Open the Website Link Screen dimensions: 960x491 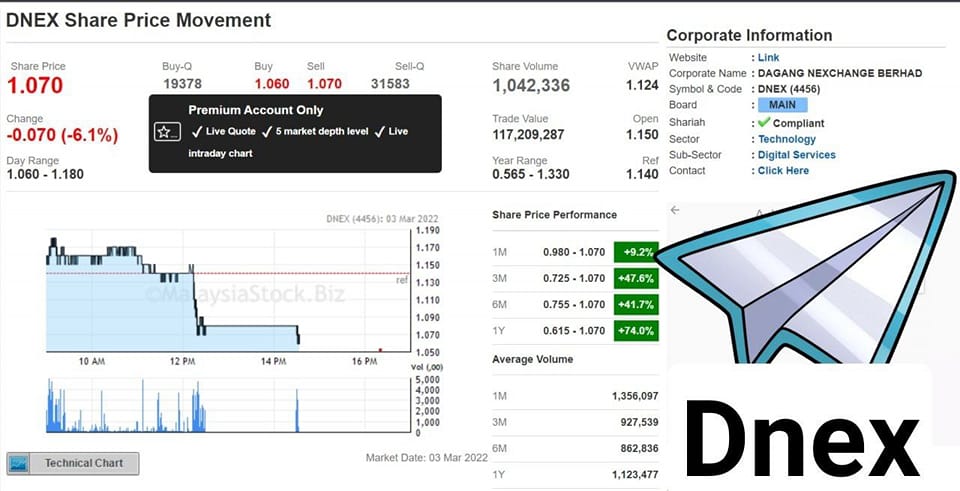pyautogui.click(x=768, y=58)
